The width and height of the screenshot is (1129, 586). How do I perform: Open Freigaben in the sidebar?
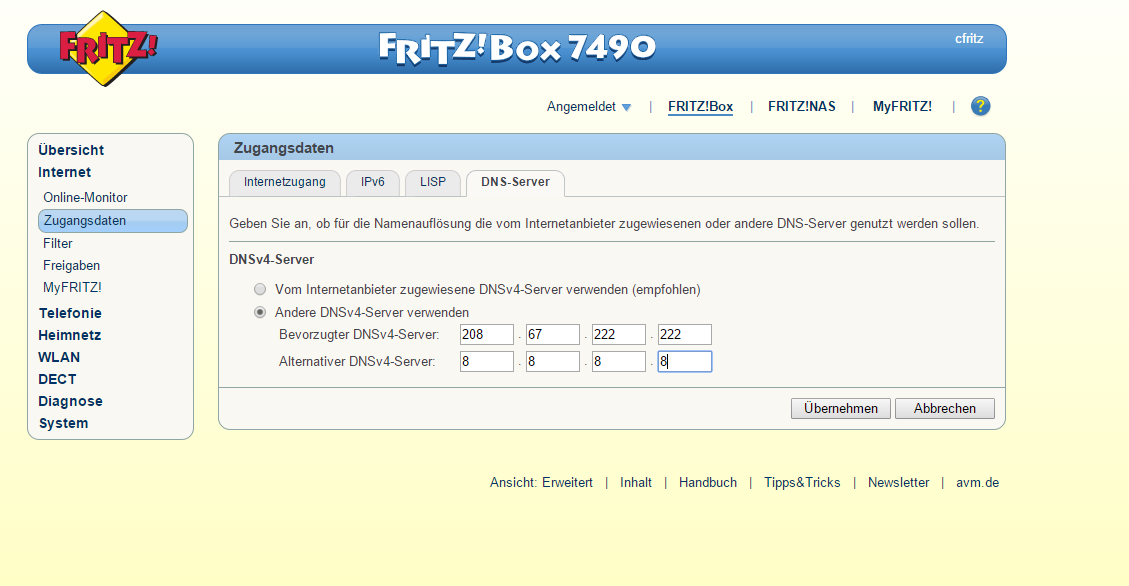[71, 266]
